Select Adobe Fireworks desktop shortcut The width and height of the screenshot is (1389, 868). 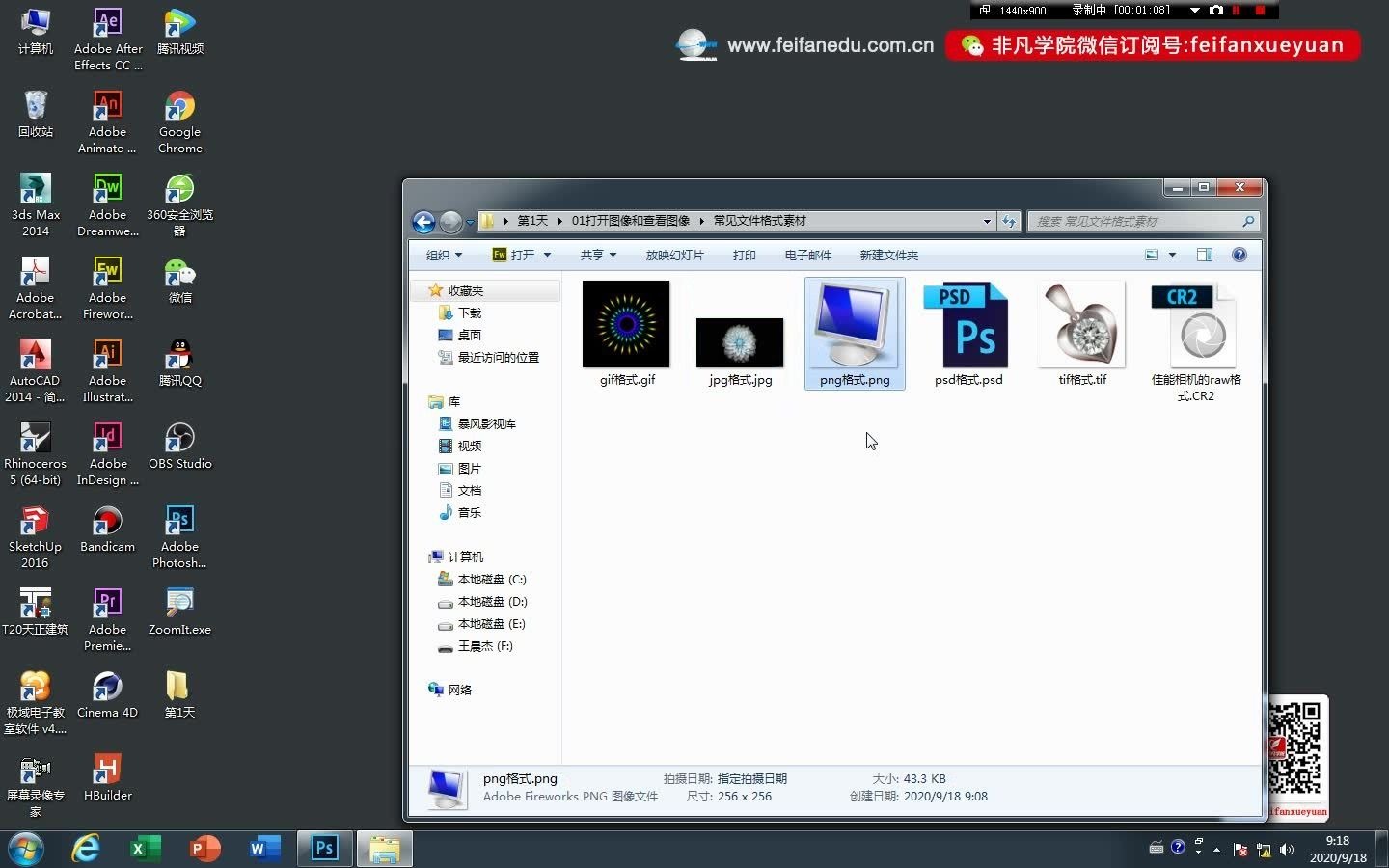coord(107,287)
